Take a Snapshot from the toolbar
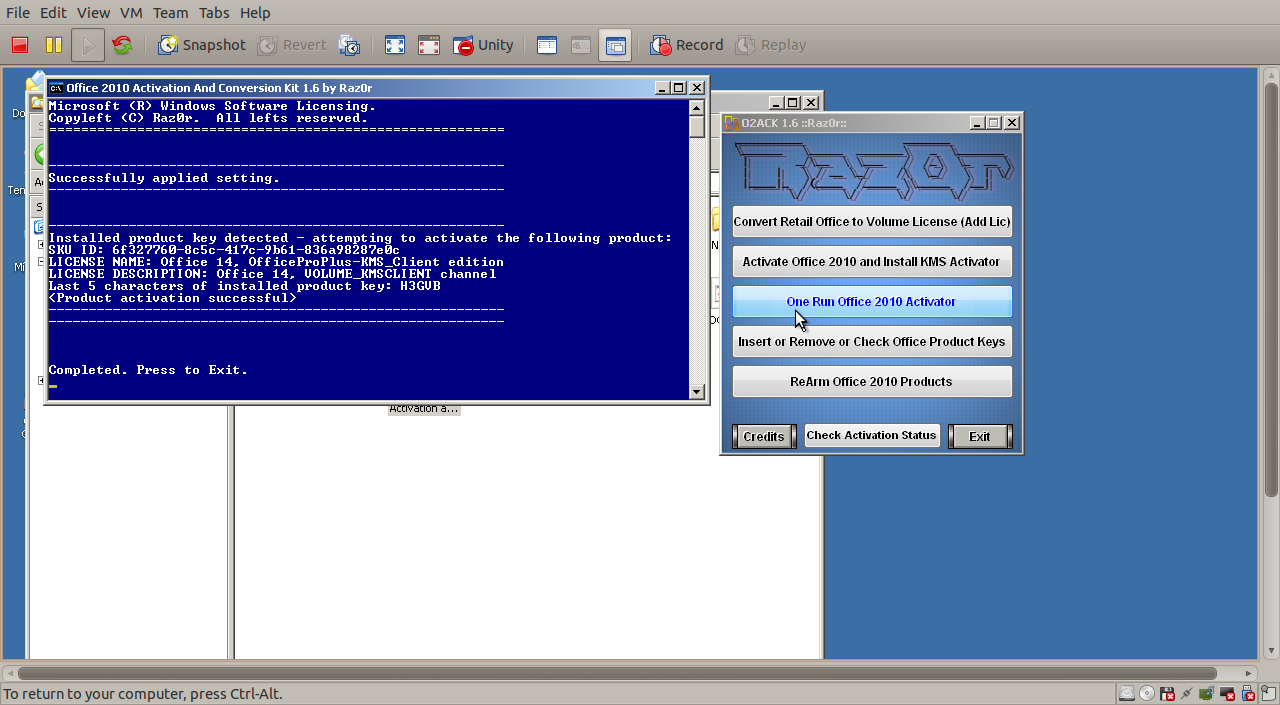This screenshot has height=705, width=1280. 201,45
